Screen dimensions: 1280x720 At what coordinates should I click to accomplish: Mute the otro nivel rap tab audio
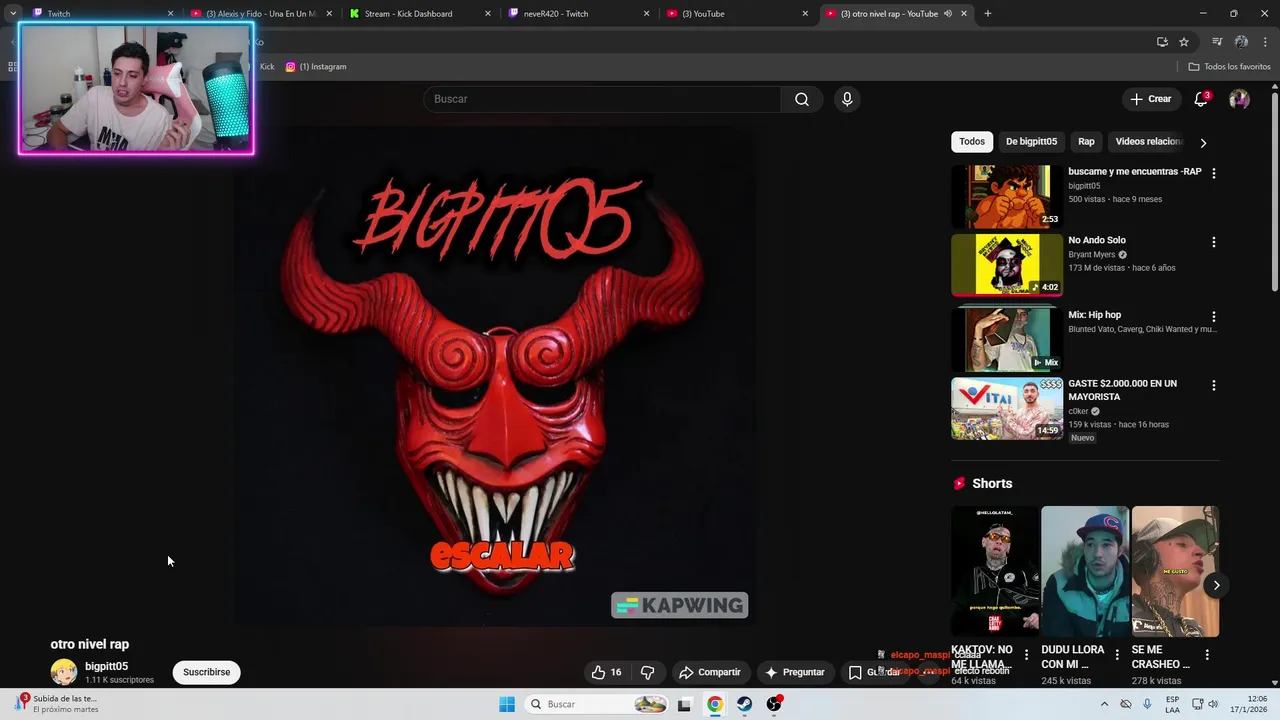click(948, 14)
